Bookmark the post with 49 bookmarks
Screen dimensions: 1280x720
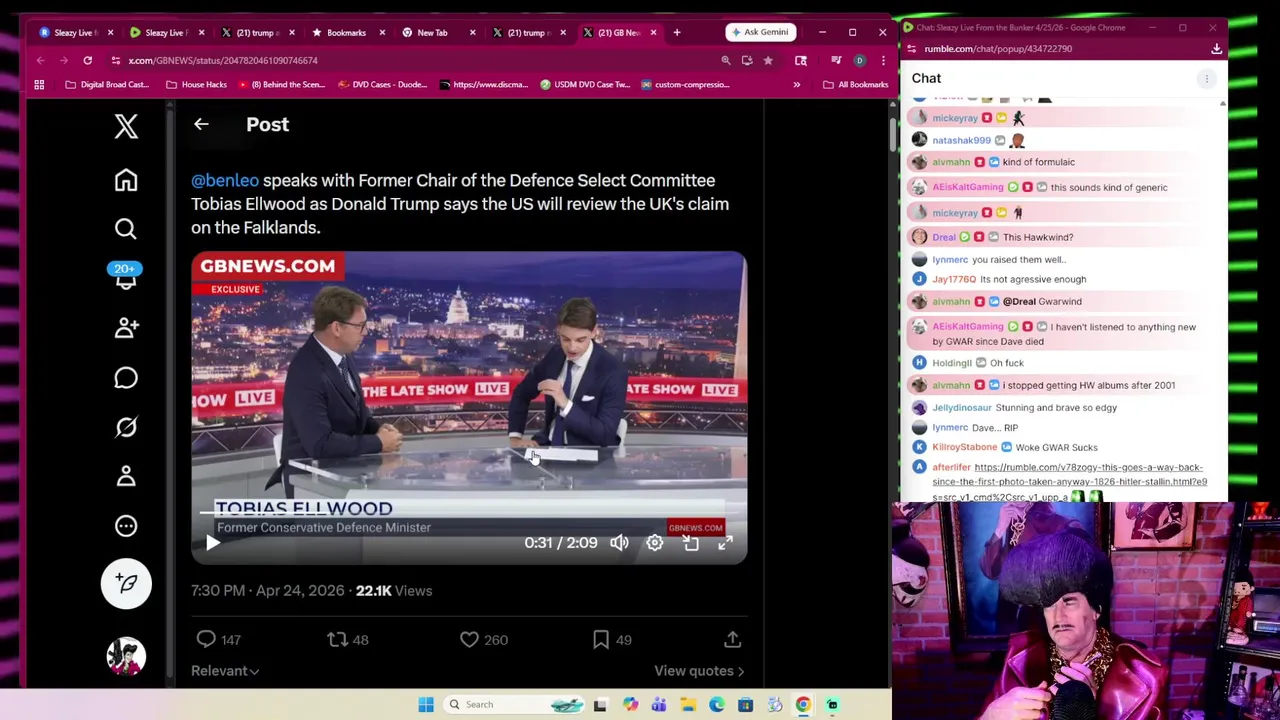(x=611, y=640)
